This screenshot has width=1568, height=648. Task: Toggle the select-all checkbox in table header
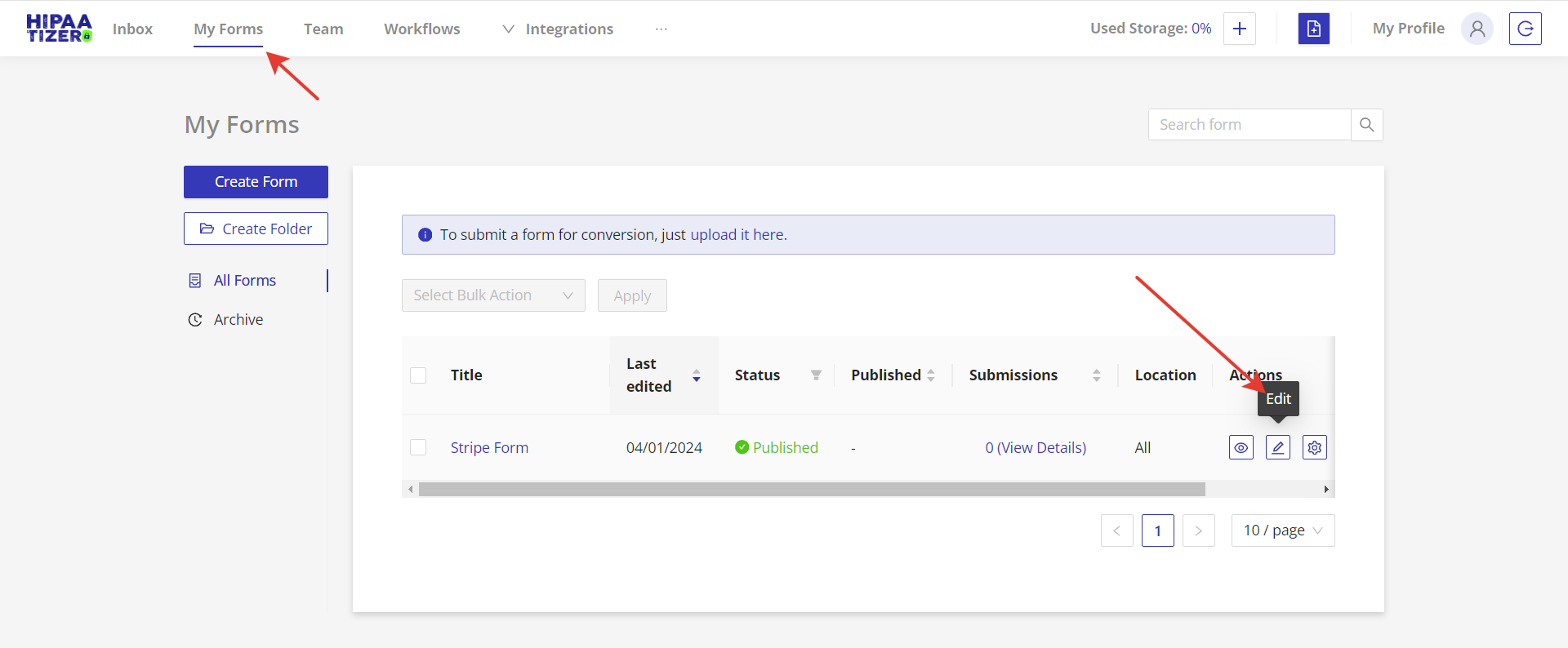(418, 375)
